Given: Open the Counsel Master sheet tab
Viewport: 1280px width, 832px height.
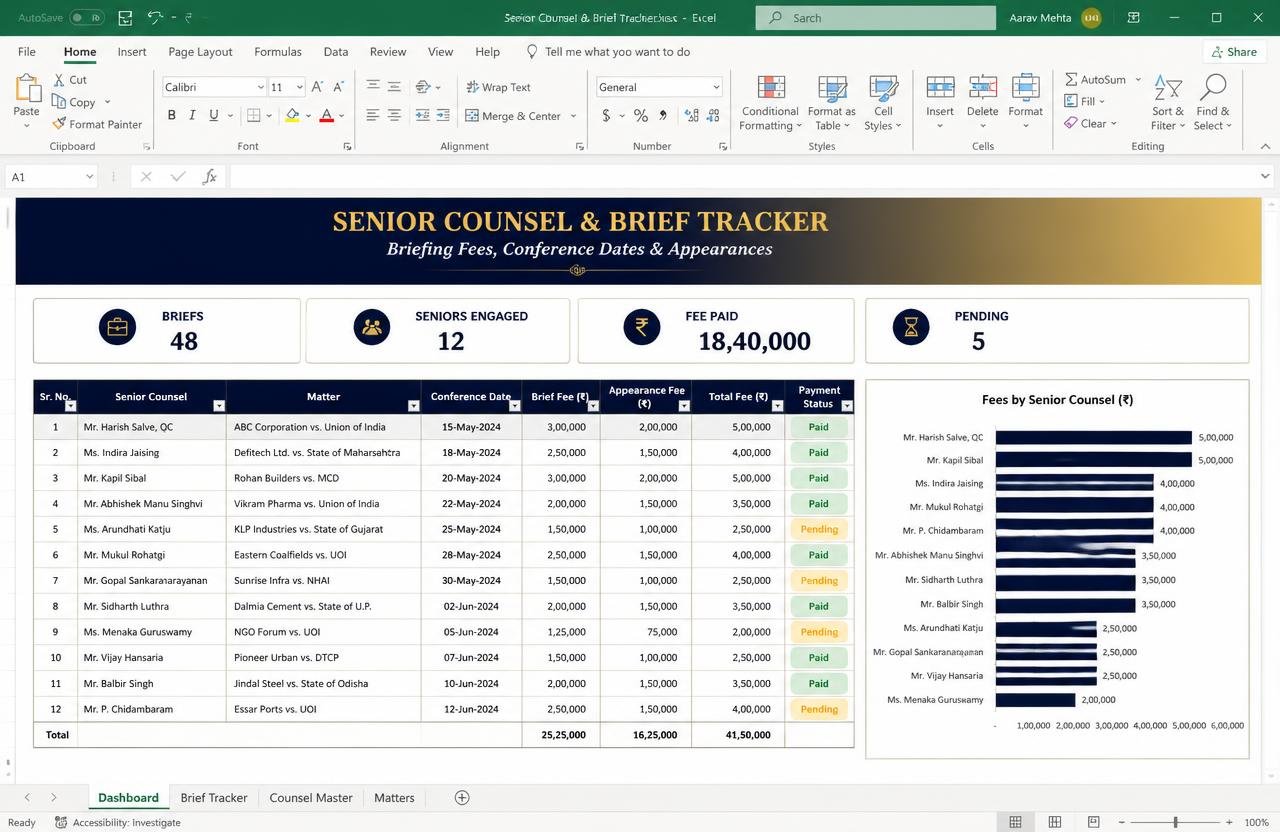Looking at the screenshot, I should 311,798.
